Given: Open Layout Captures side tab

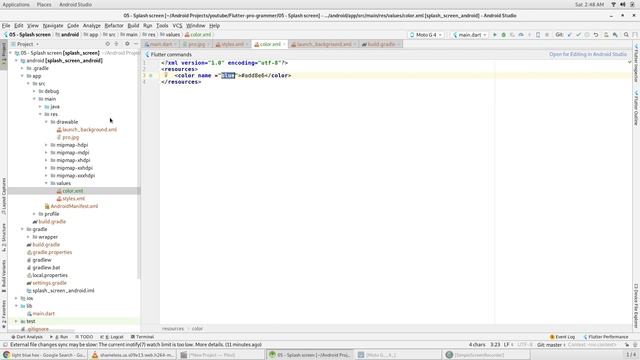Looking at the screenshot, I should [x=4, y=196].
